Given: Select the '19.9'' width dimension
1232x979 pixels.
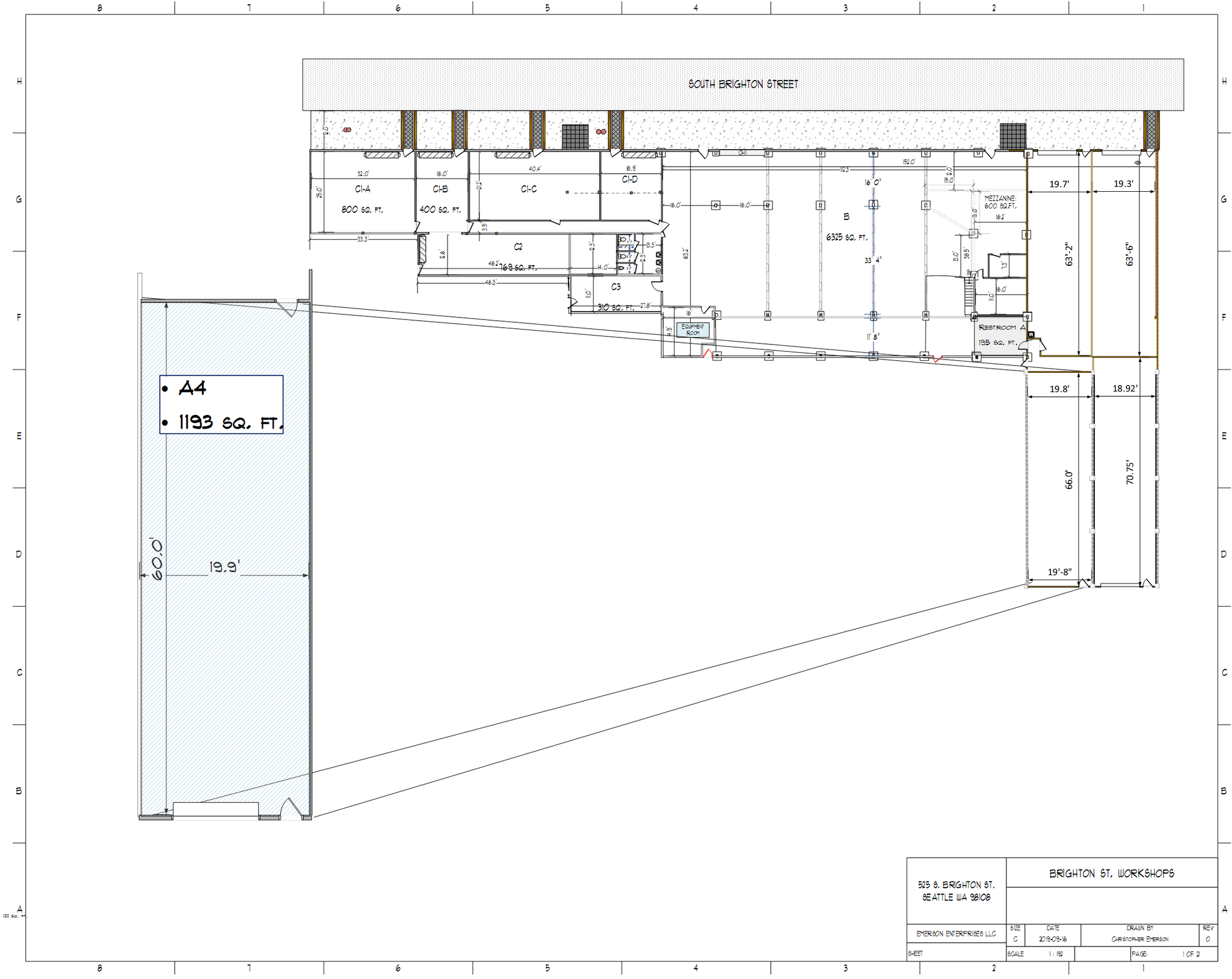Looking at the screenshot, I should point(224,567).
